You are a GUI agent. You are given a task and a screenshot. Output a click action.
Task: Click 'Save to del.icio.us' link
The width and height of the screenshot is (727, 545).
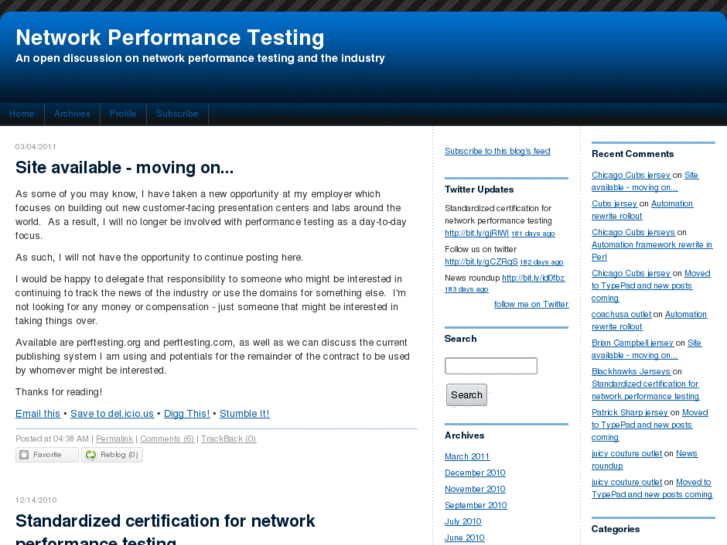click(x=112, y=413)
